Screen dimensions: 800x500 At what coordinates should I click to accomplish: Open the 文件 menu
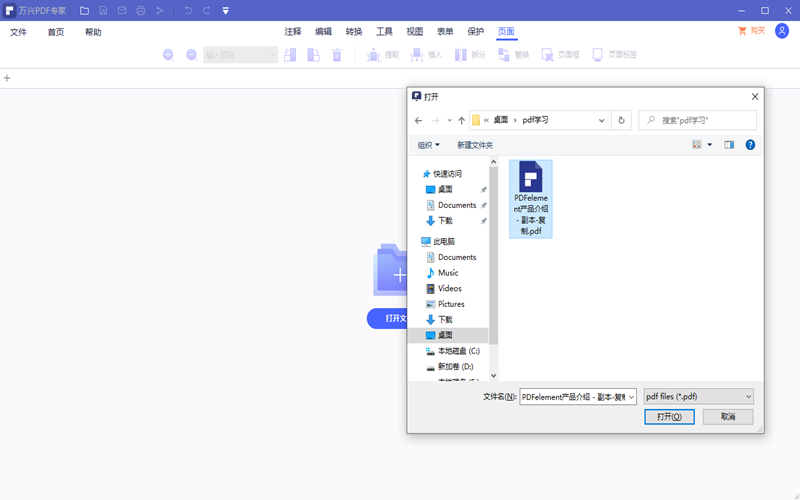click(x=18, y=32)
